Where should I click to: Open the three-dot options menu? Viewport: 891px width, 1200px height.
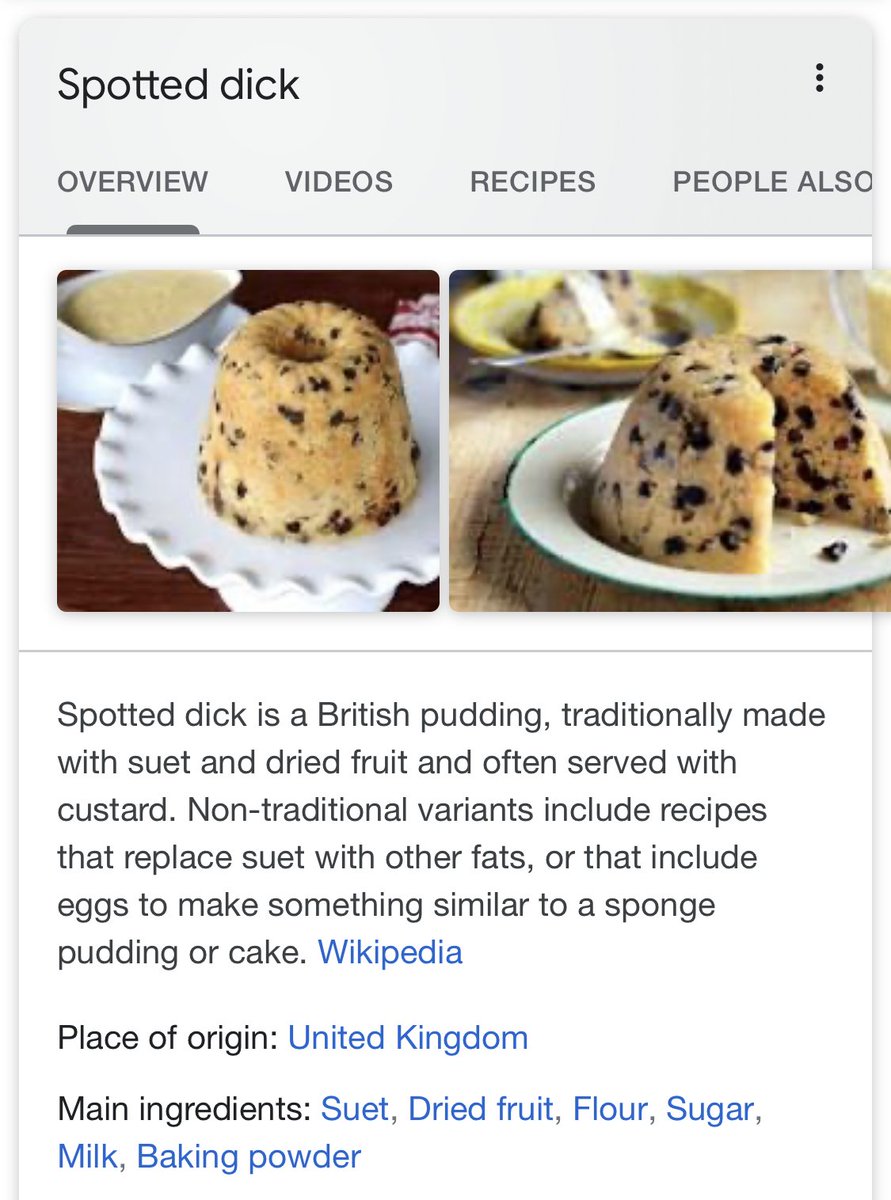(x=819, y=78)
